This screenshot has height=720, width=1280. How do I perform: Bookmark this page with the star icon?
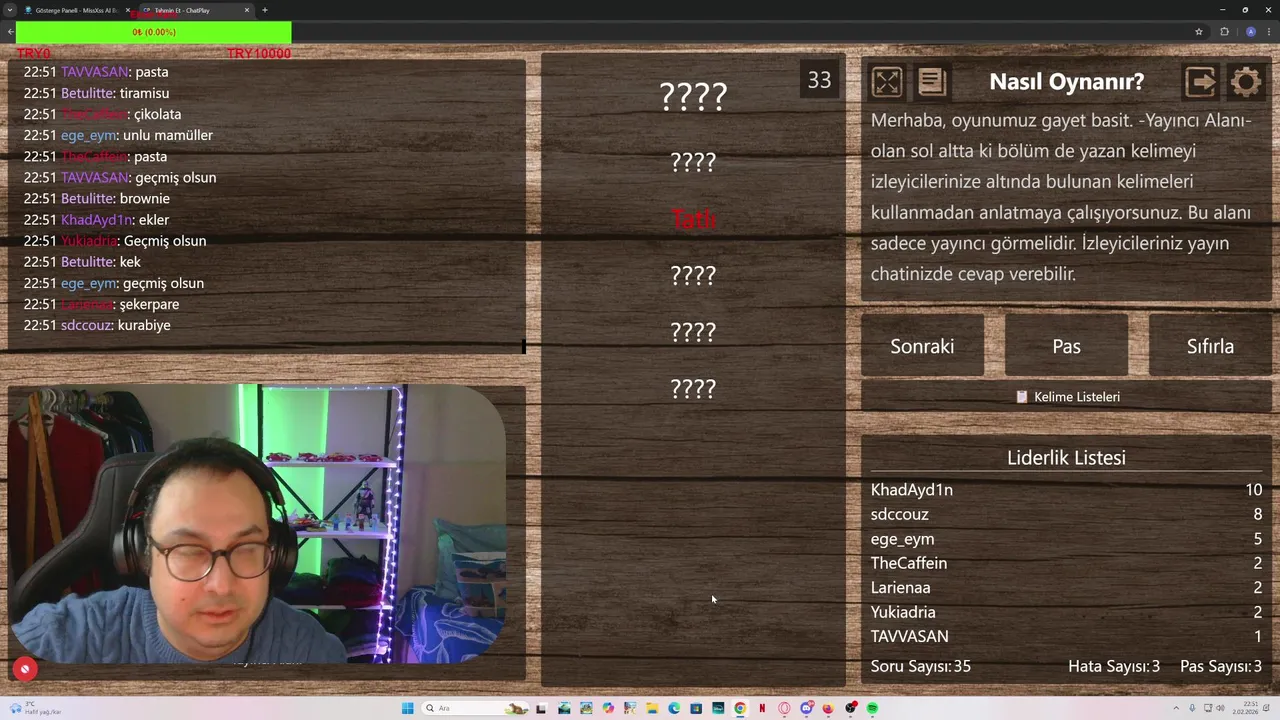pyautogui.click(x=1198, y=32)
